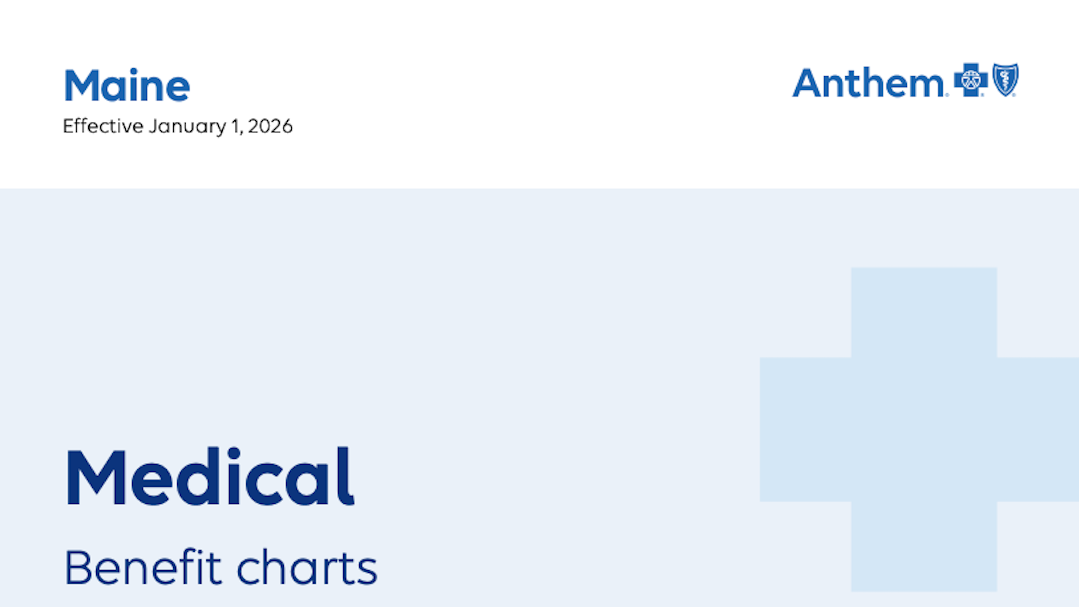This screenshot has width=1079, height=607.
Task: Click the capital M in "Maine"
Action: click(80, 86)
